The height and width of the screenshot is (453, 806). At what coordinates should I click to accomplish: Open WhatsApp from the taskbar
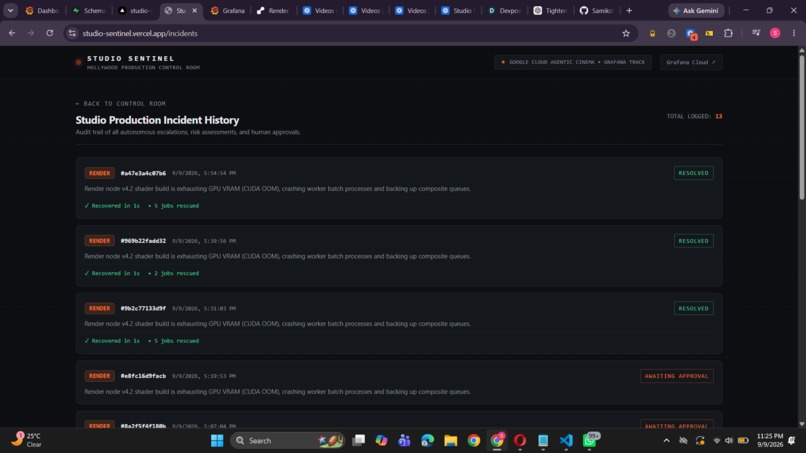point(590,441)
